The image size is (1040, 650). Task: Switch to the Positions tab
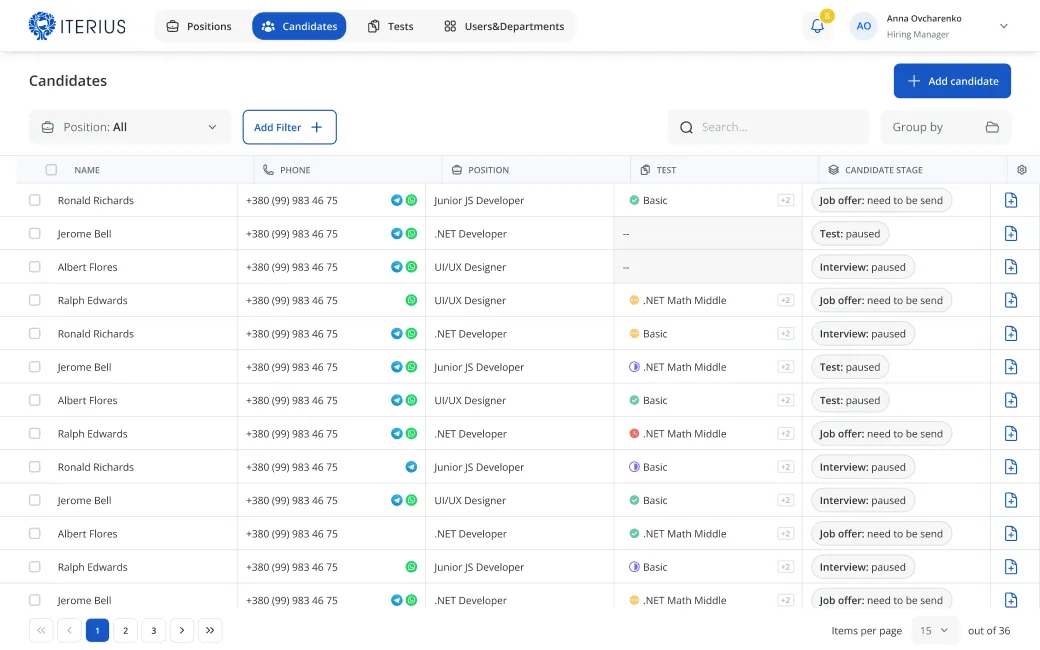pyautogui.click(x=199, y=26)
